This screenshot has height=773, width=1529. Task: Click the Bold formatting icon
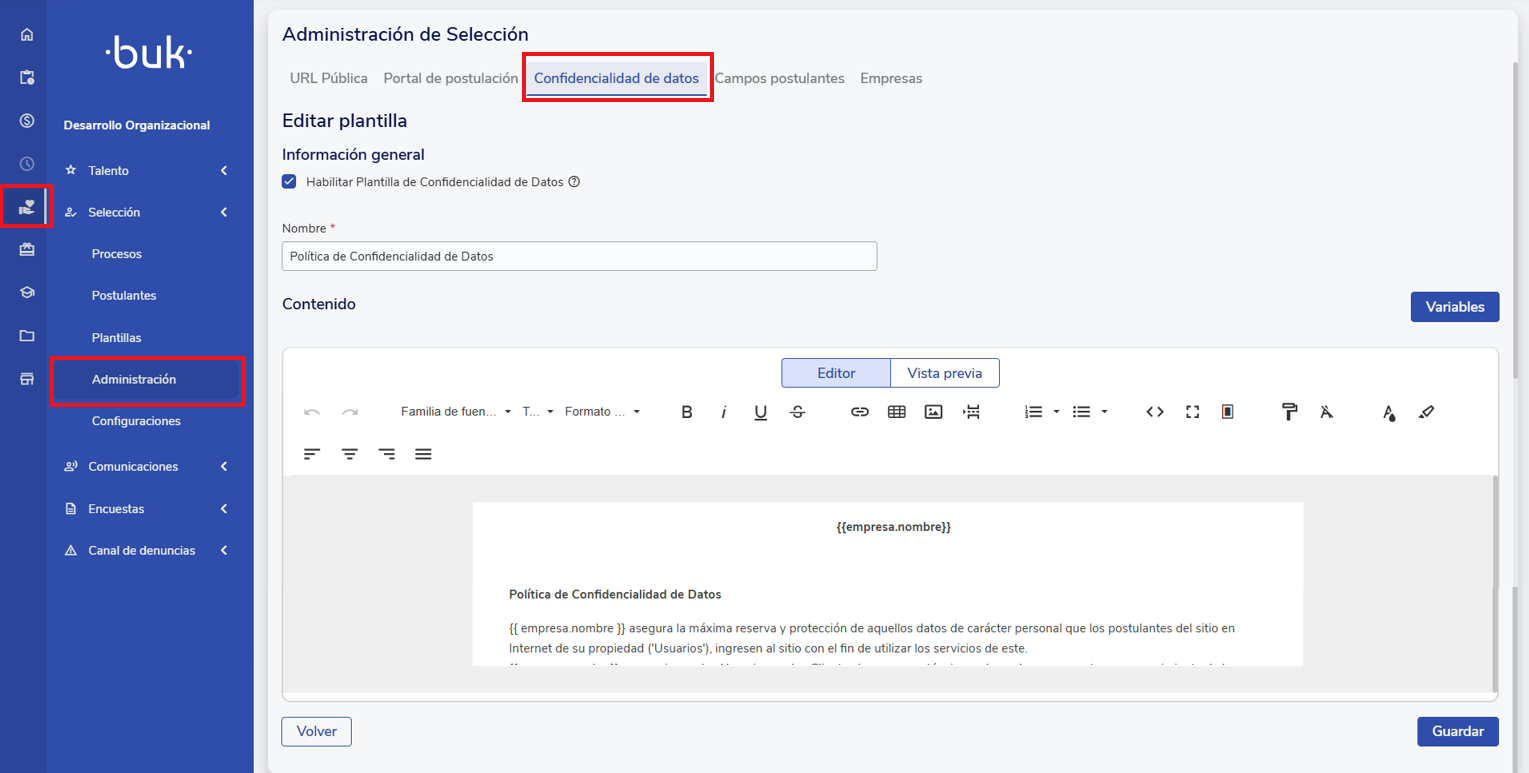click(687, 412)
